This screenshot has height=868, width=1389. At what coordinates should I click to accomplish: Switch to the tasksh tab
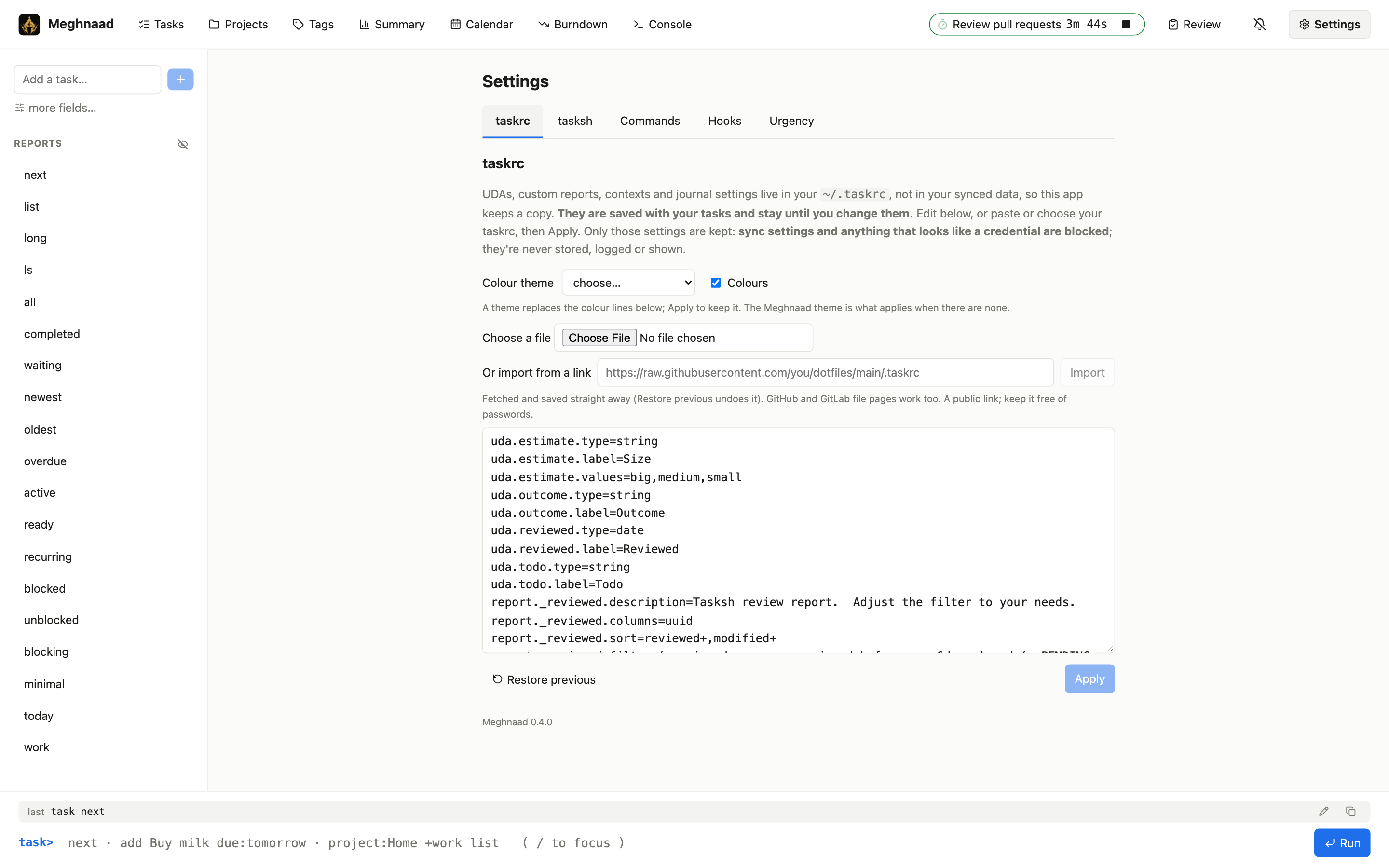tap(574, 121)
